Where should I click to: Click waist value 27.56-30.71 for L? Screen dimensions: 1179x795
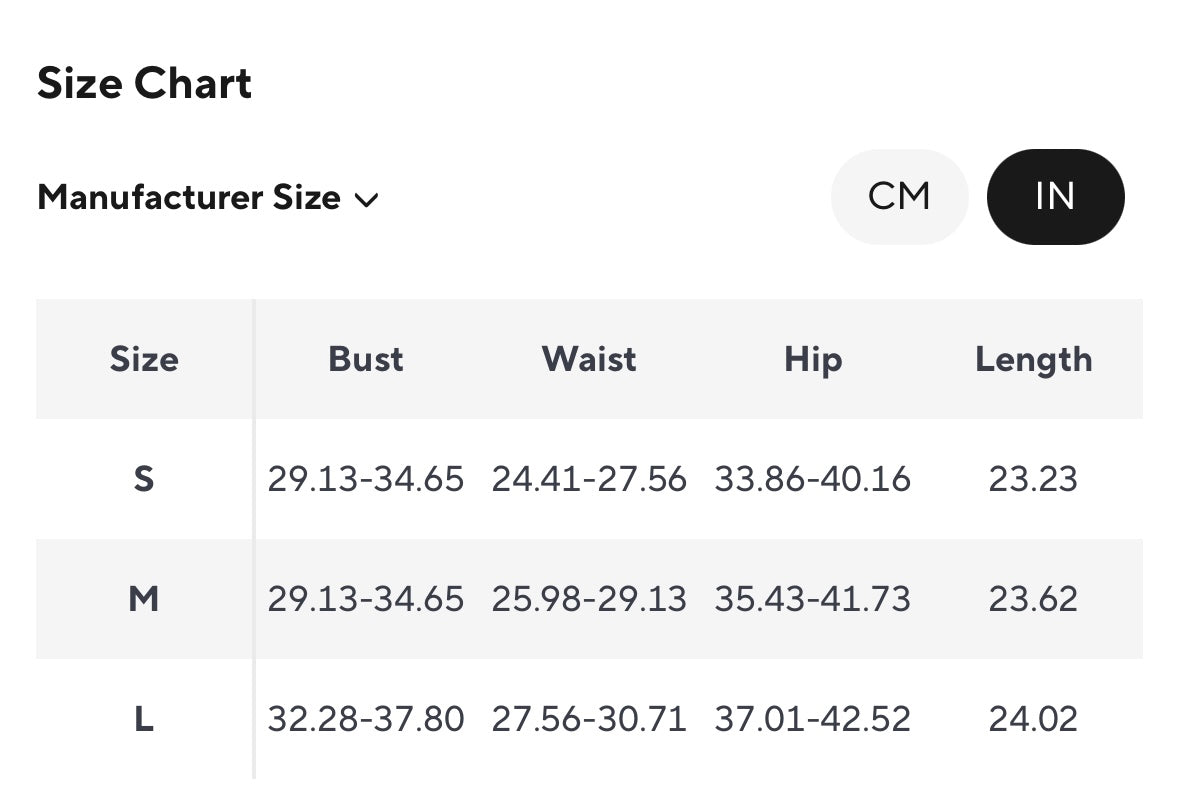pos(589,719)
